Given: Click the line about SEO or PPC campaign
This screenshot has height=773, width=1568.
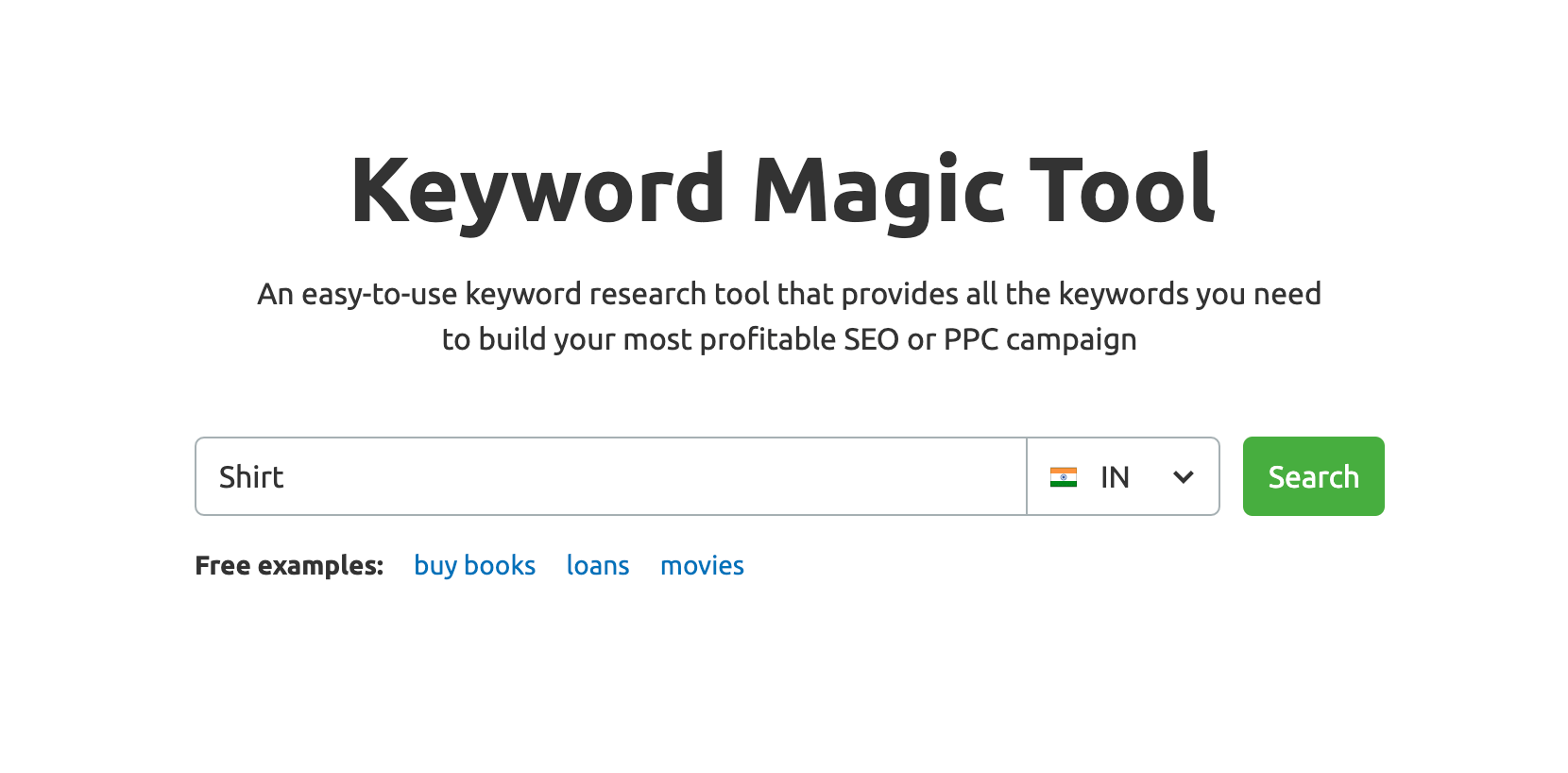Looking at the screenshot, I should pos(789,339).
